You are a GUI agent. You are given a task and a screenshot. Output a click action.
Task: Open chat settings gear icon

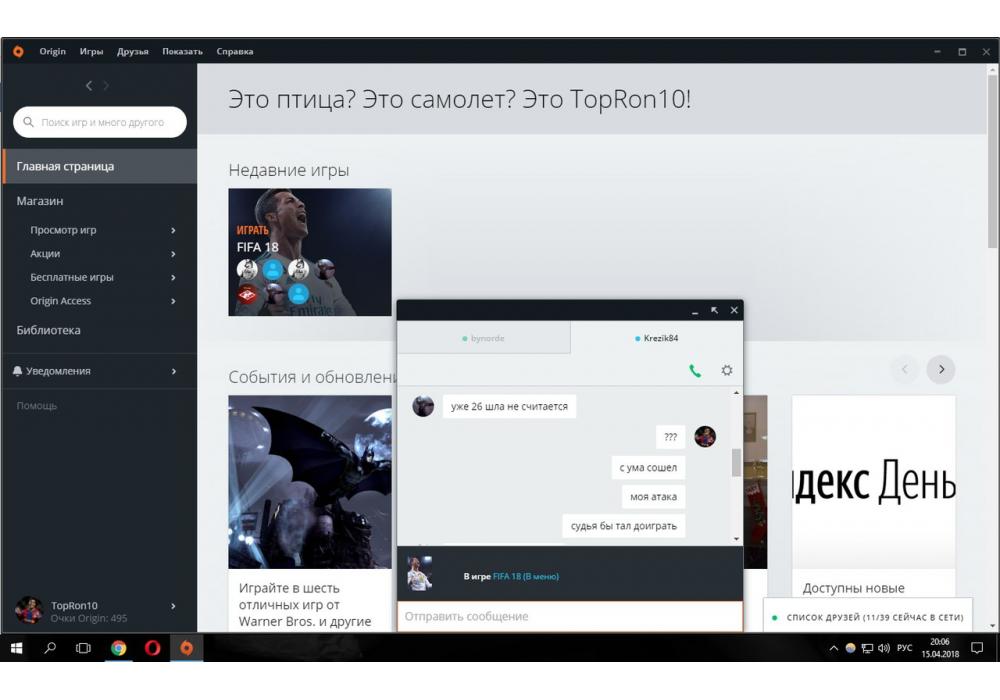[726, 370]
